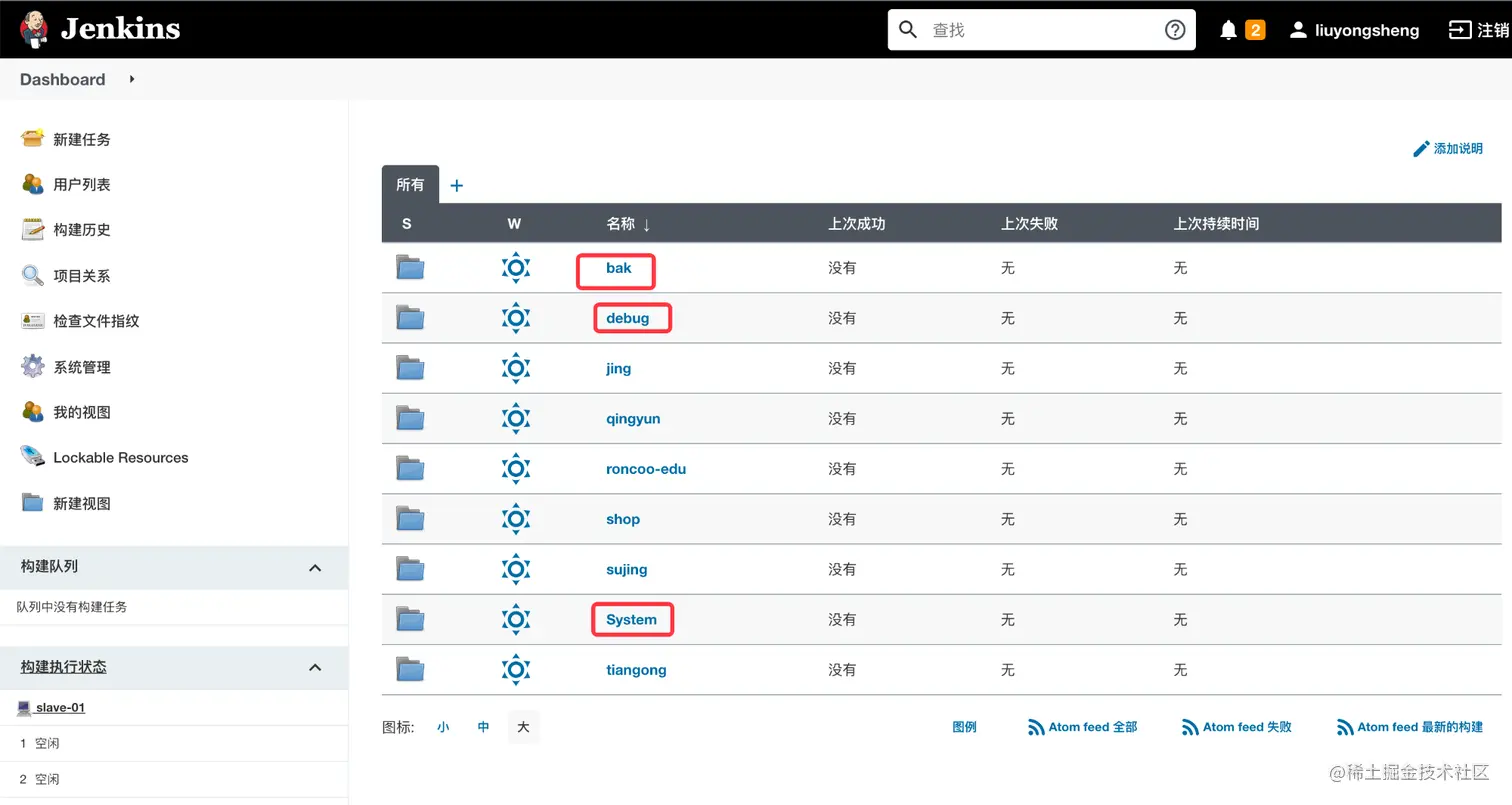This screenshot has width=1512, height=805.
Task: Click the orange notification count badge
Action: pos(1255,30)
